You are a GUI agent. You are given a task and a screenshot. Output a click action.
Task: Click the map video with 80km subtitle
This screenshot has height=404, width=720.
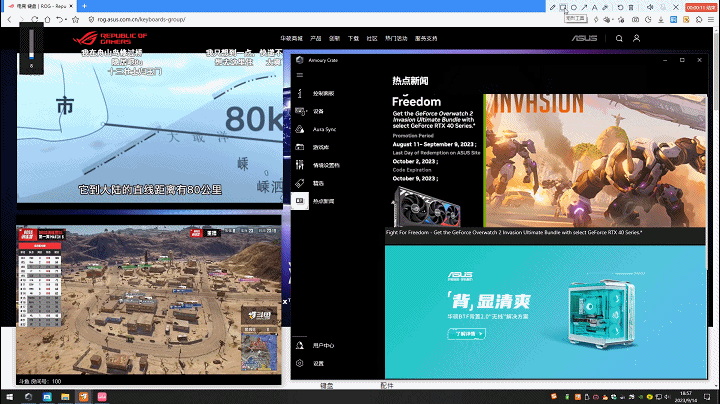(150, 128)
